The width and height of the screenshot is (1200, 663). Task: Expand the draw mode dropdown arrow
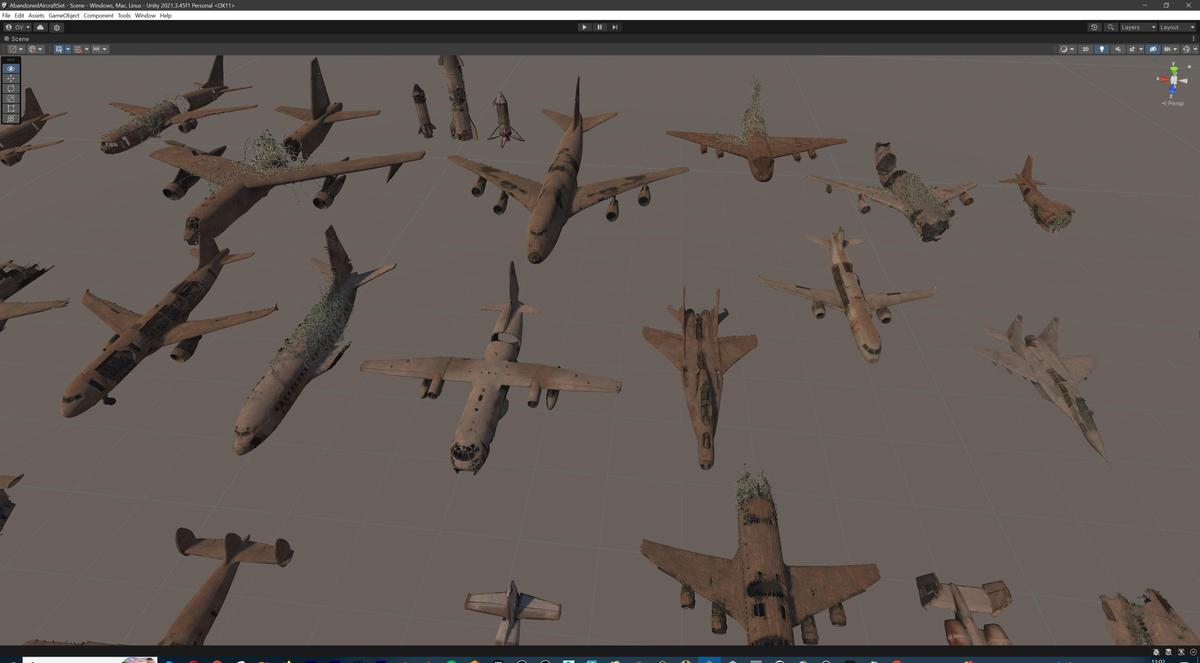[1072, 49]
